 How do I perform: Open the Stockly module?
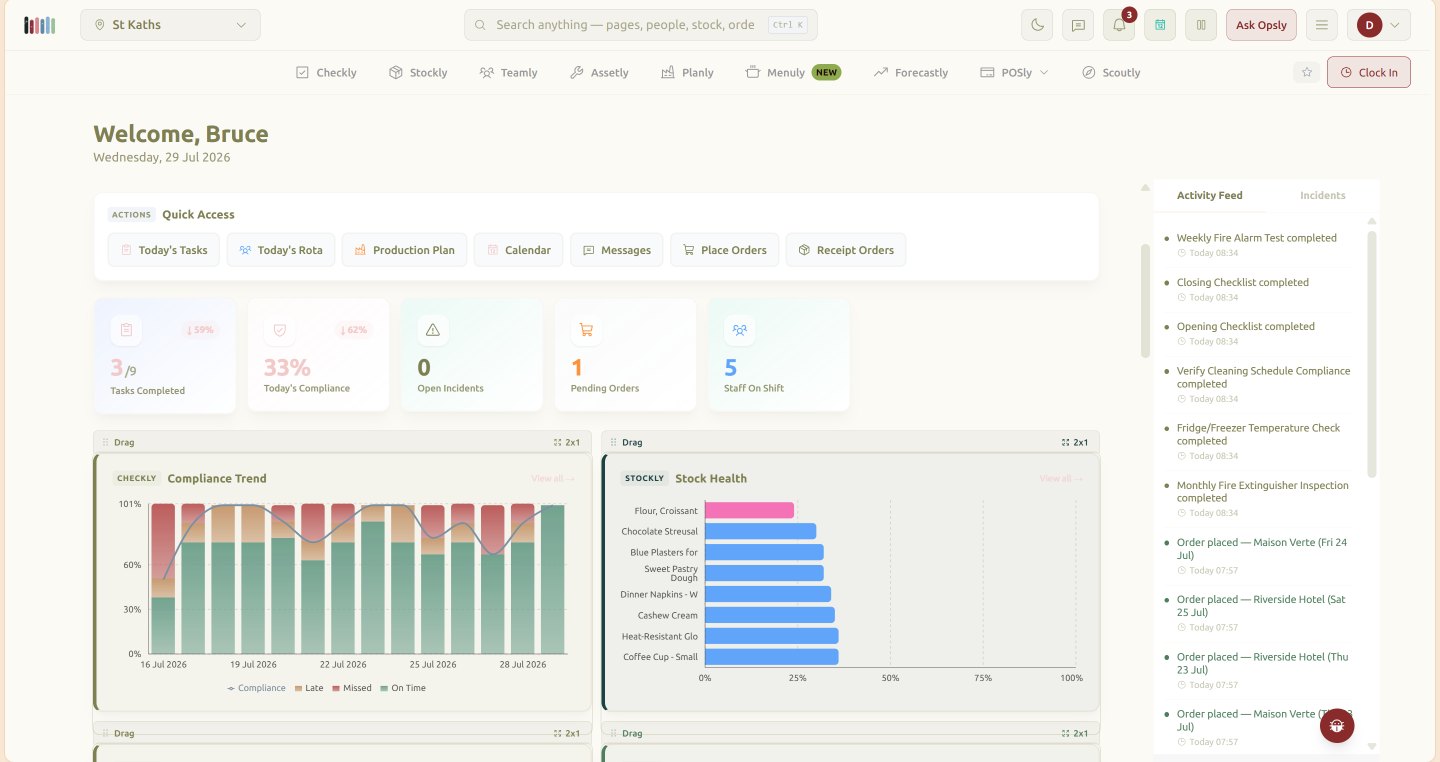pos(418,73)
